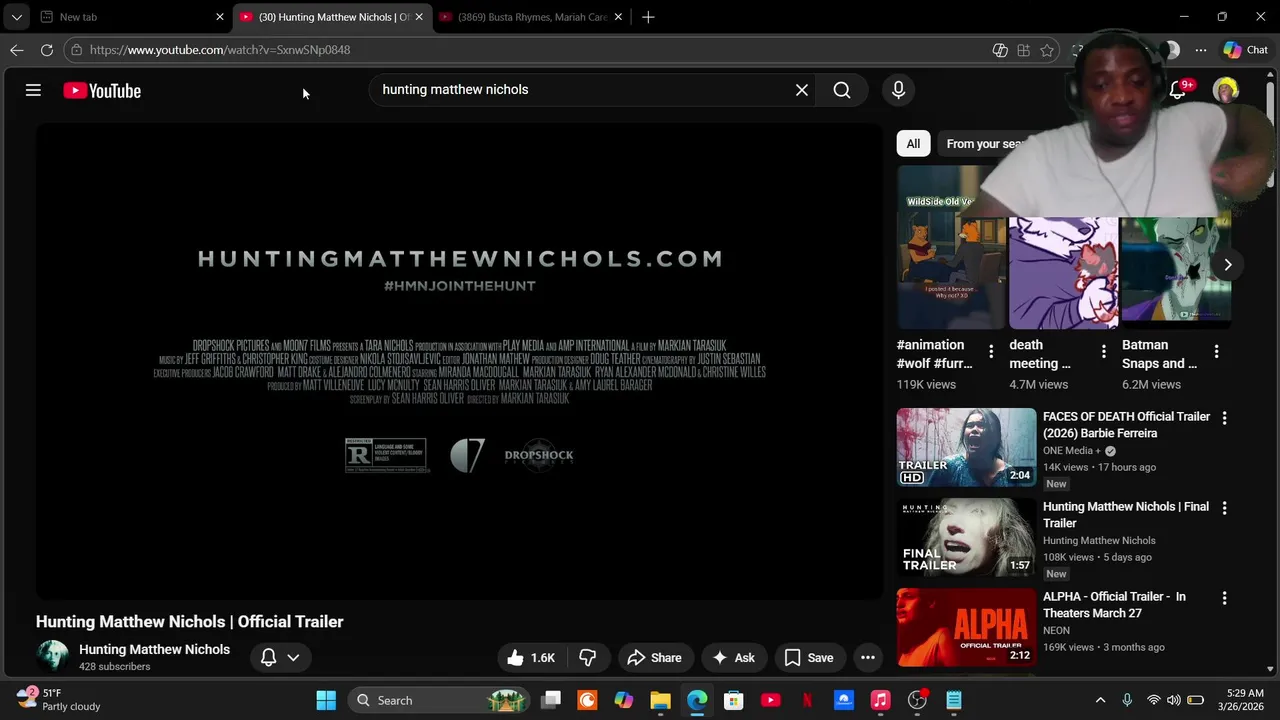Expand subscription notification options chevron
Image resolution: width=1280 pixels, height=720 pixels.
coord(293,657)
